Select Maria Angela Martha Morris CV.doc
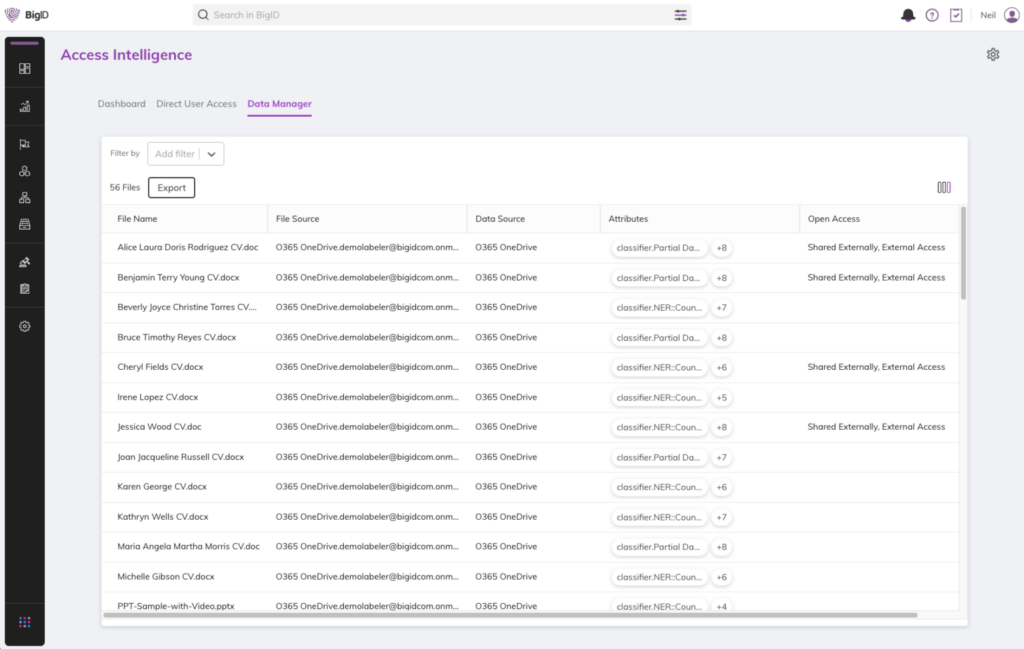Screen dimensions: 1024x649 (x=189, y=546)
